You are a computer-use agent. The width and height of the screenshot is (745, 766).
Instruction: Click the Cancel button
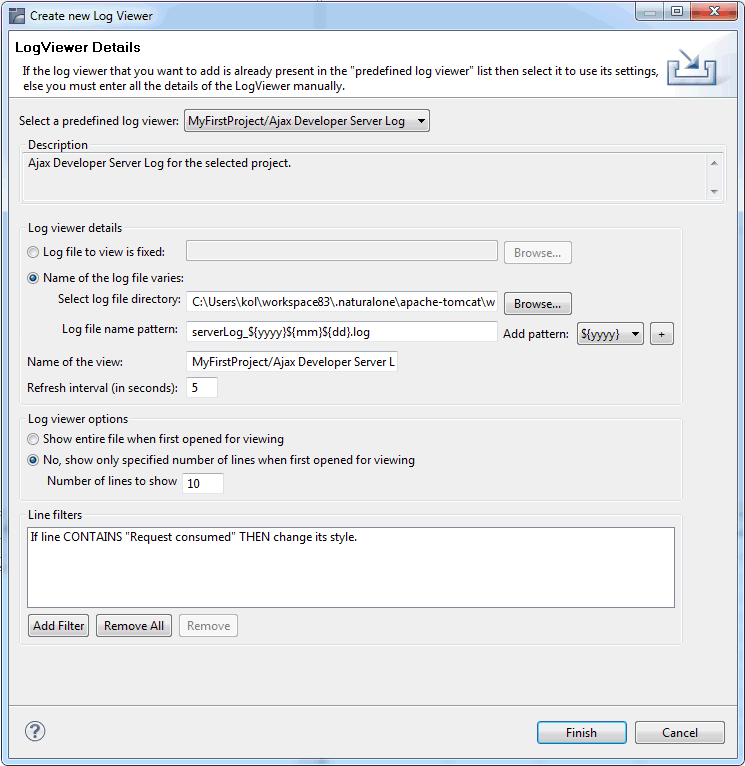click(x=680, y=733)
